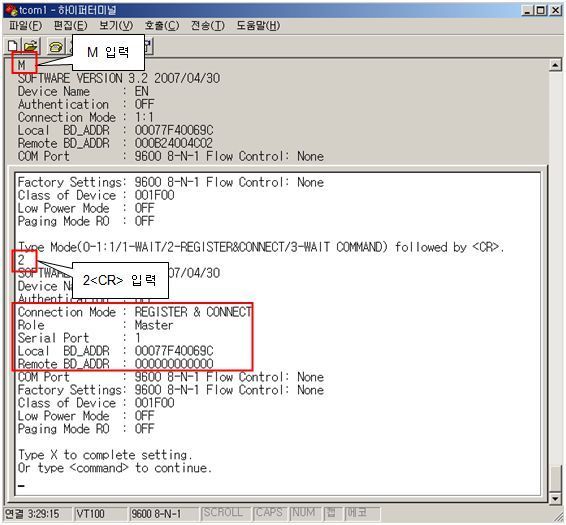The height and width of the screenshot is (525, 566).
Task: Click the 'Device Name : EN' line
Action: [x=83, y=91]
